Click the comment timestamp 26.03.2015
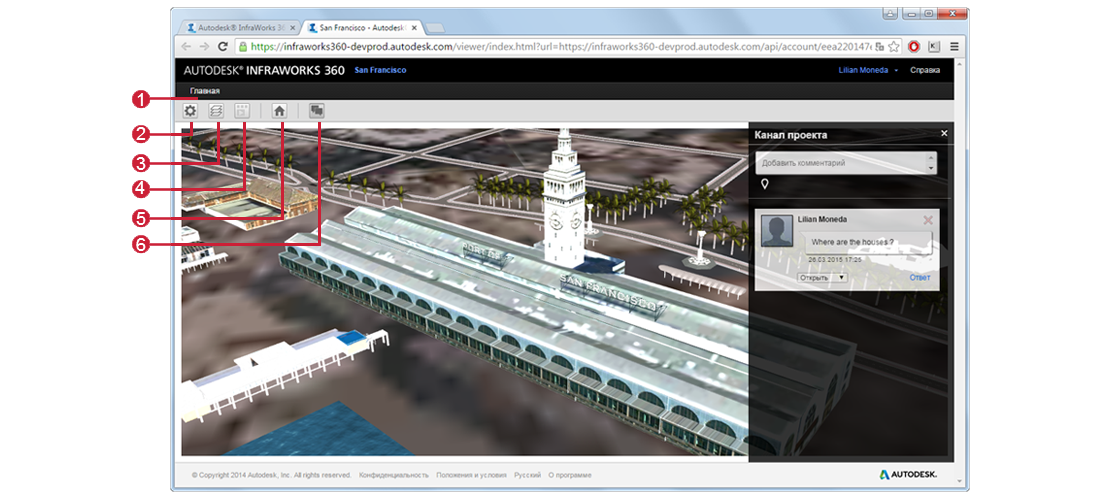1100x500 pixels. (835, 259)
